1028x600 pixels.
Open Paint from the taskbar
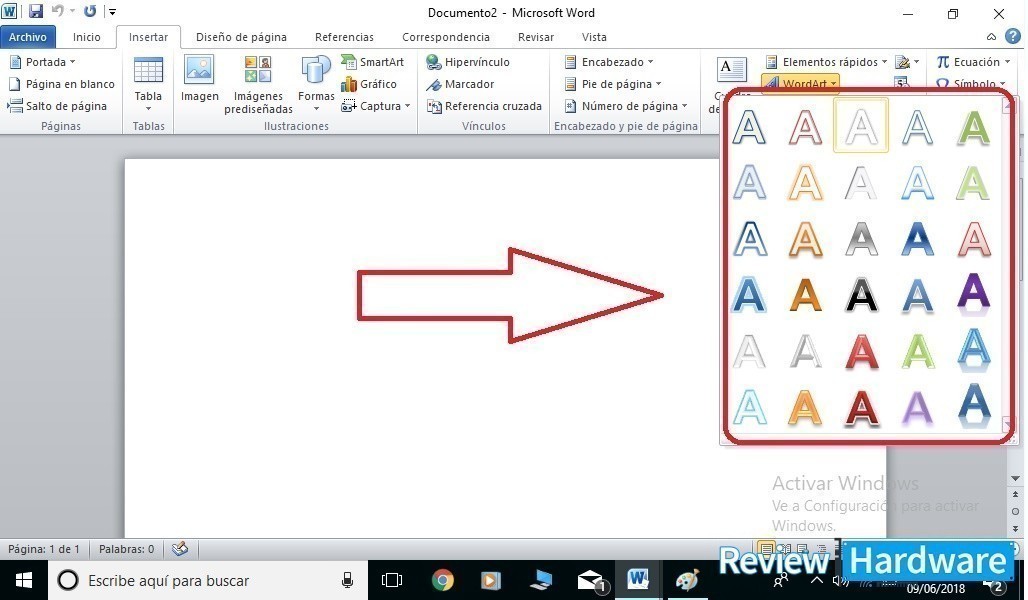coord(687,580)
